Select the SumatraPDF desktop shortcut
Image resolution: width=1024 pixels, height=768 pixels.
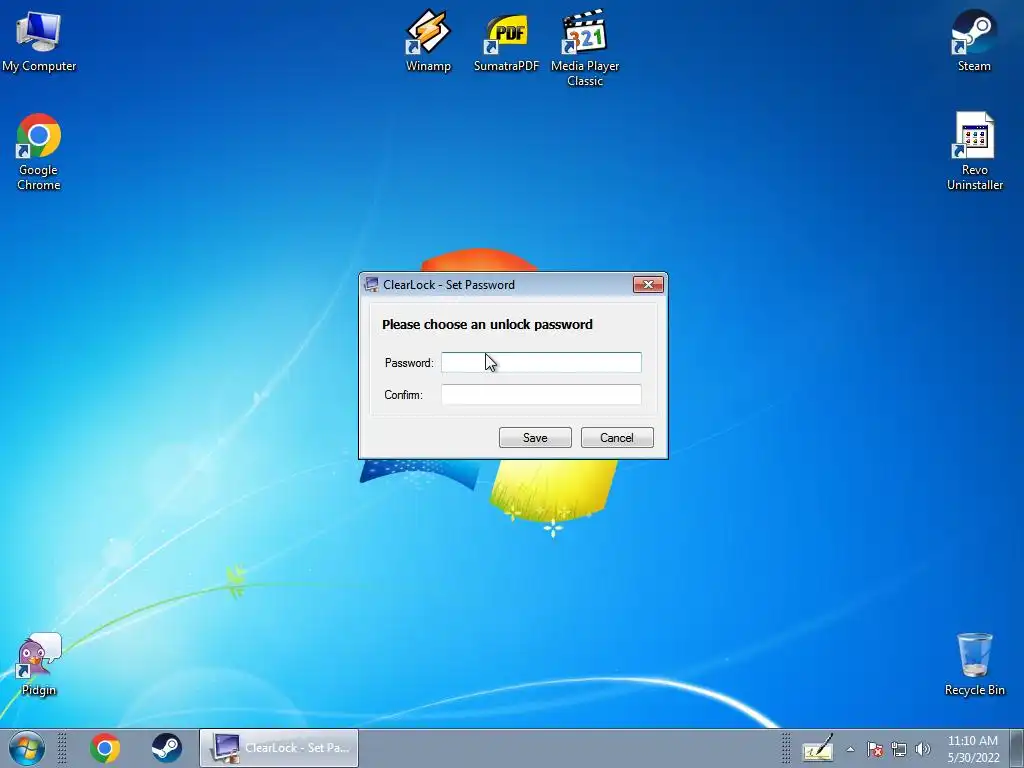pos(506,40)
